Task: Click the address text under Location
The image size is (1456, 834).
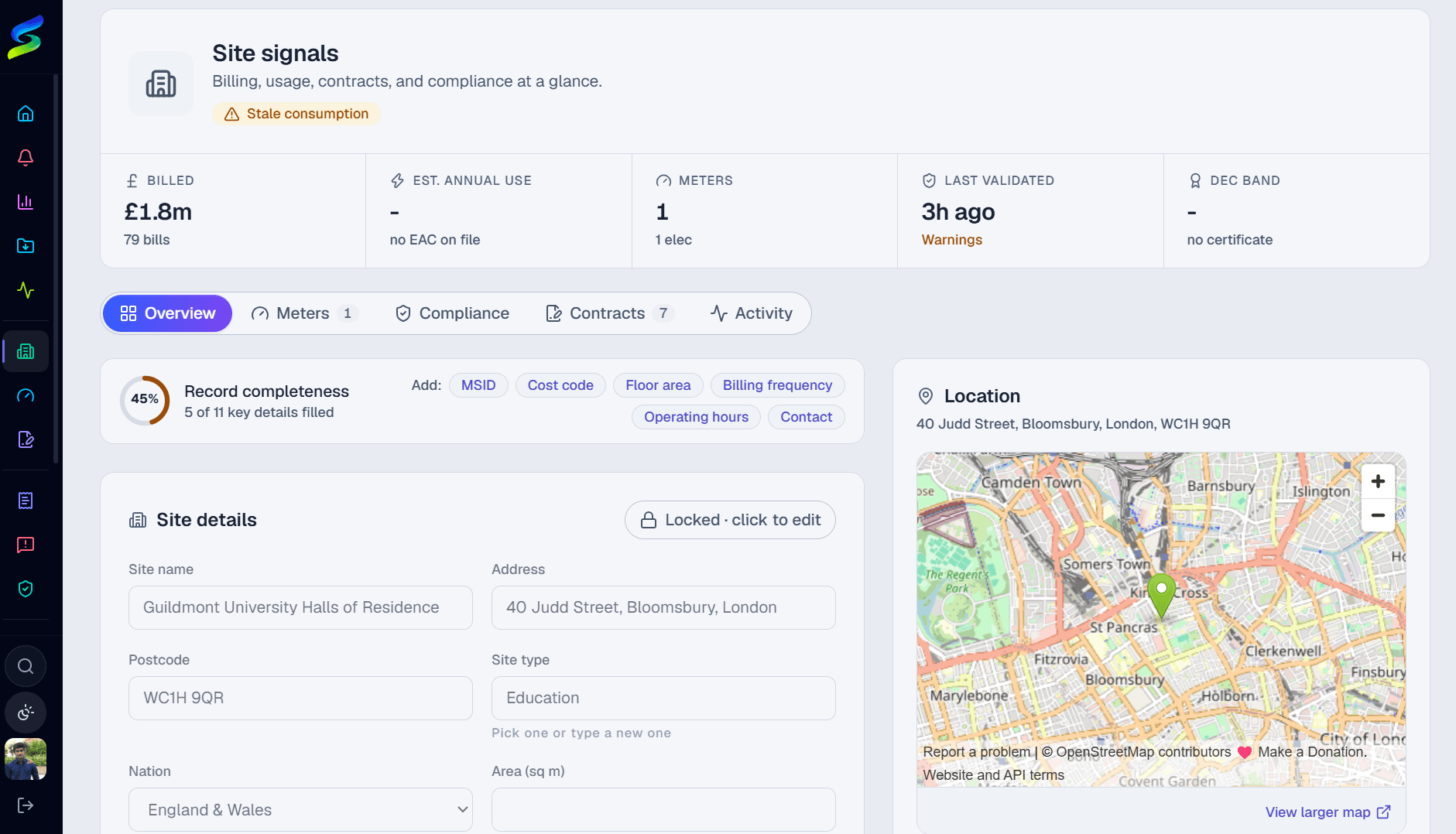Action: coord(1073,424)
